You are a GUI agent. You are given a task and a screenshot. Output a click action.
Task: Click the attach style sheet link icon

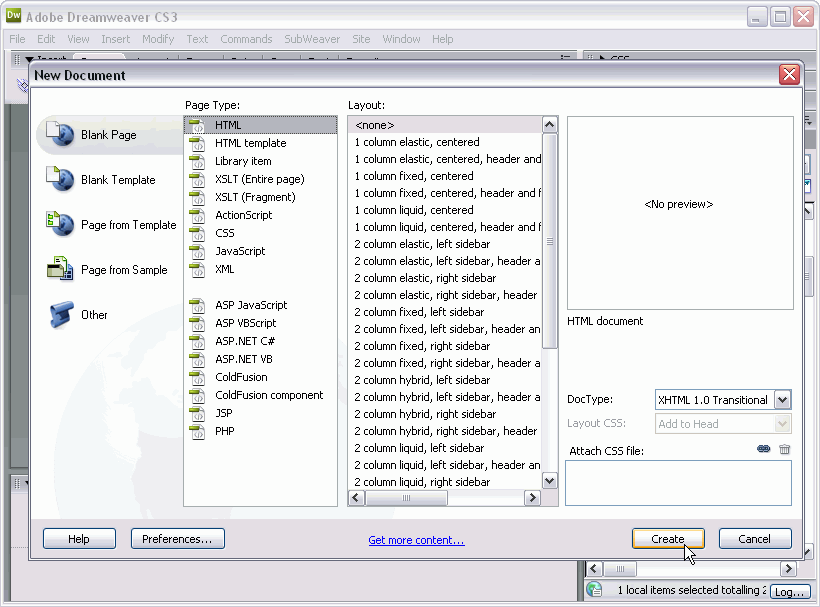click(x=764, y=449)
